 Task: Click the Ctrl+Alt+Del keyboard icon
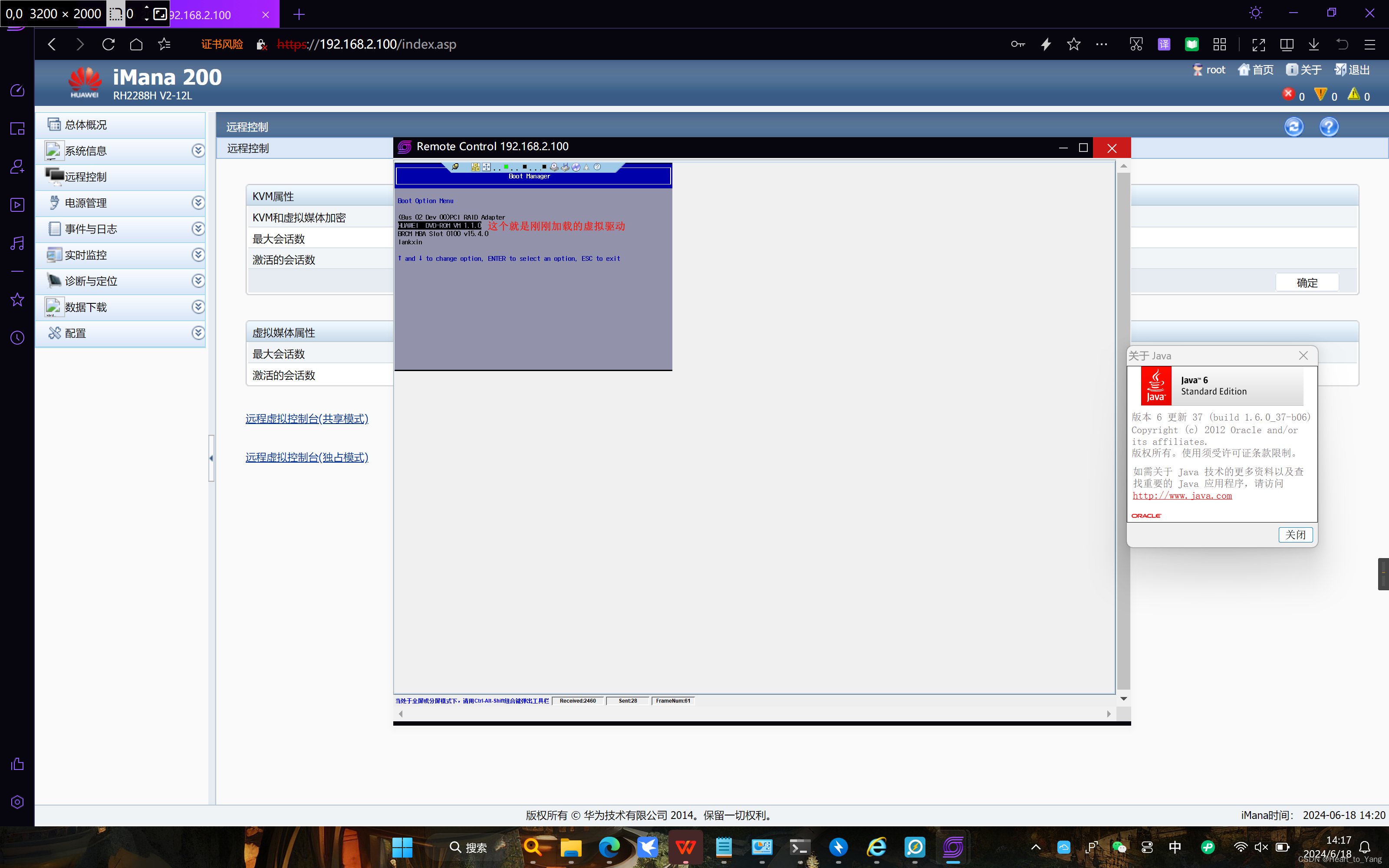pyautogui.click(x=476, y=167)
